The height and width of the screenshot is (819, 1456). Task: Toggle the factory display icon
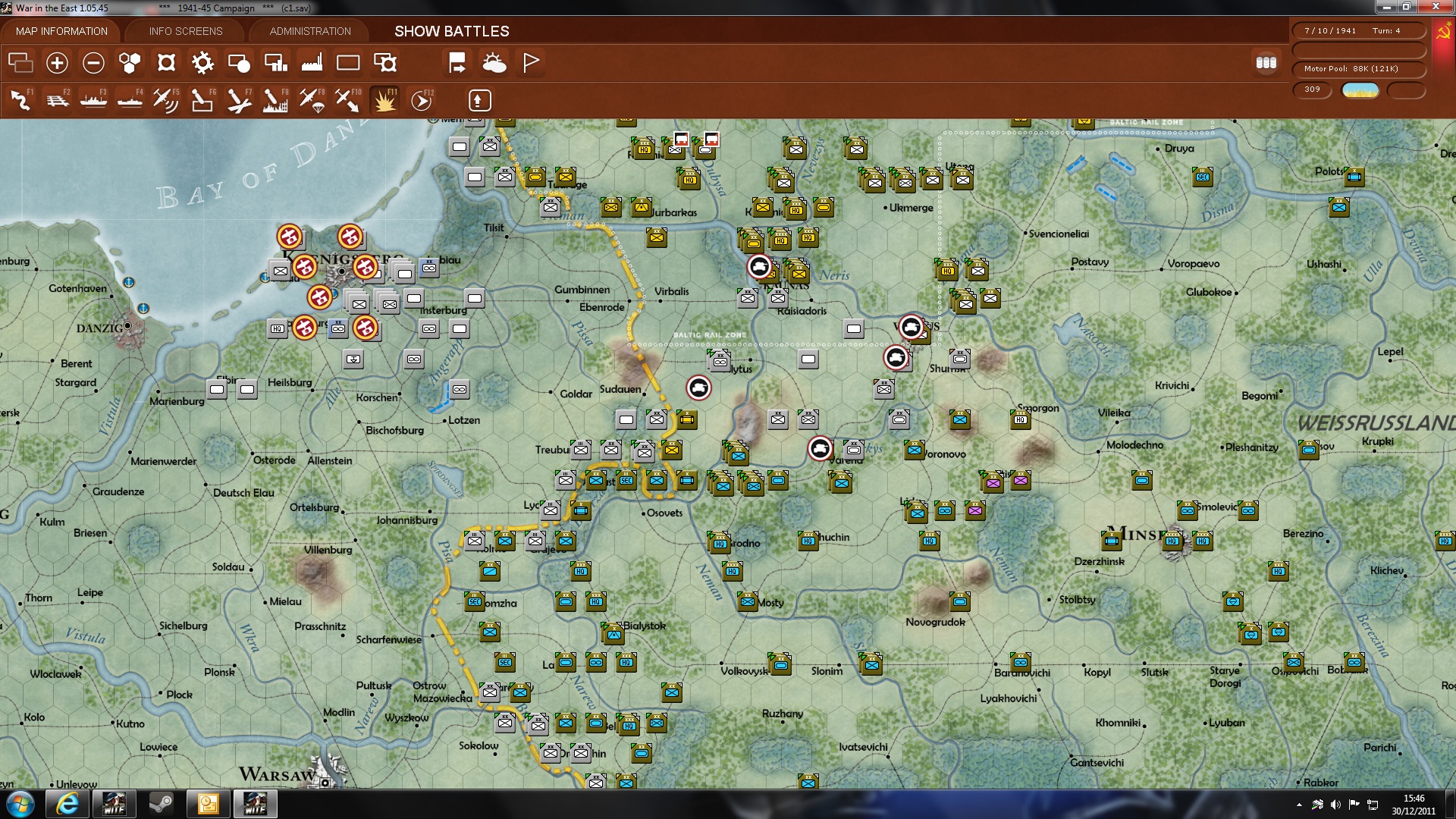[x=312, y=63]
